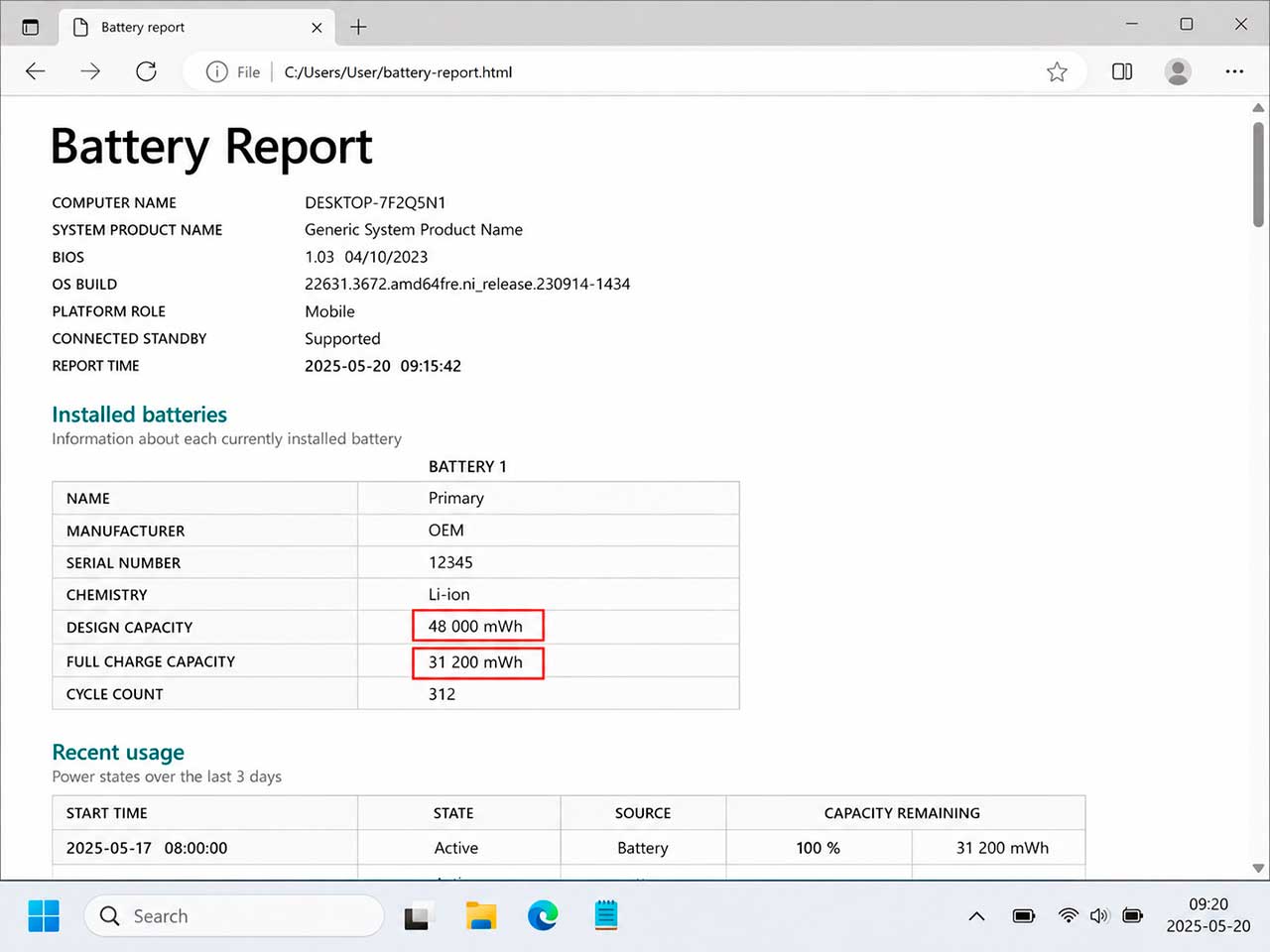
Task: Open the Windows Start menu
Action: pyautogui.click(x=44, y=915)
